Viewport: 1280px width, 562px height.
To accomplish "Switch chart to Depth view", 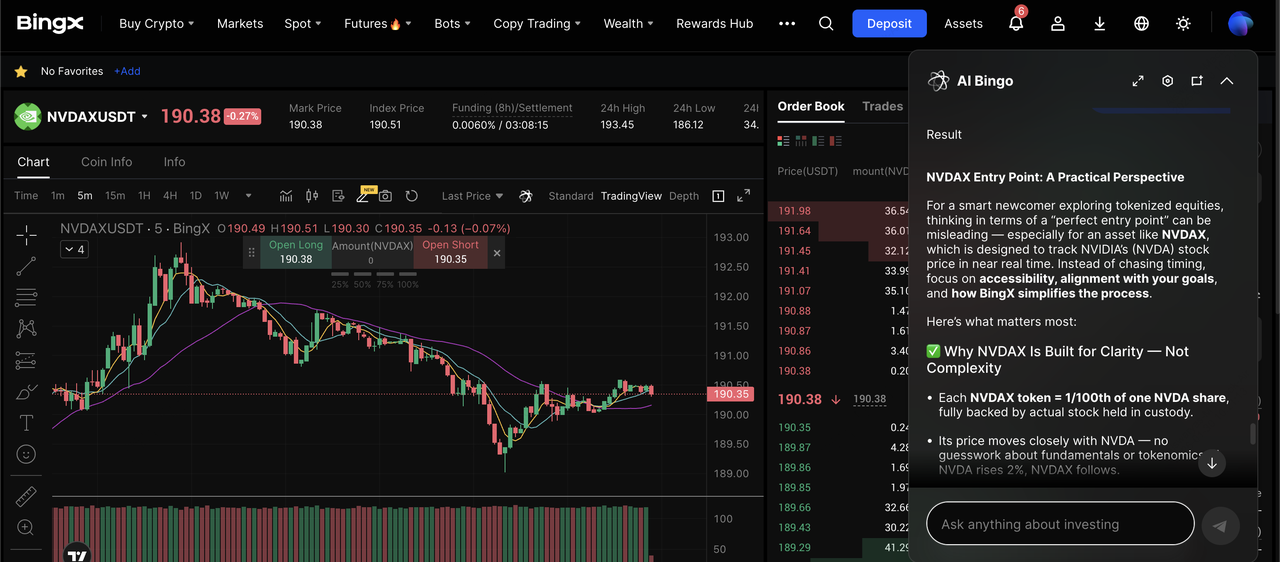I will (684, 196).
